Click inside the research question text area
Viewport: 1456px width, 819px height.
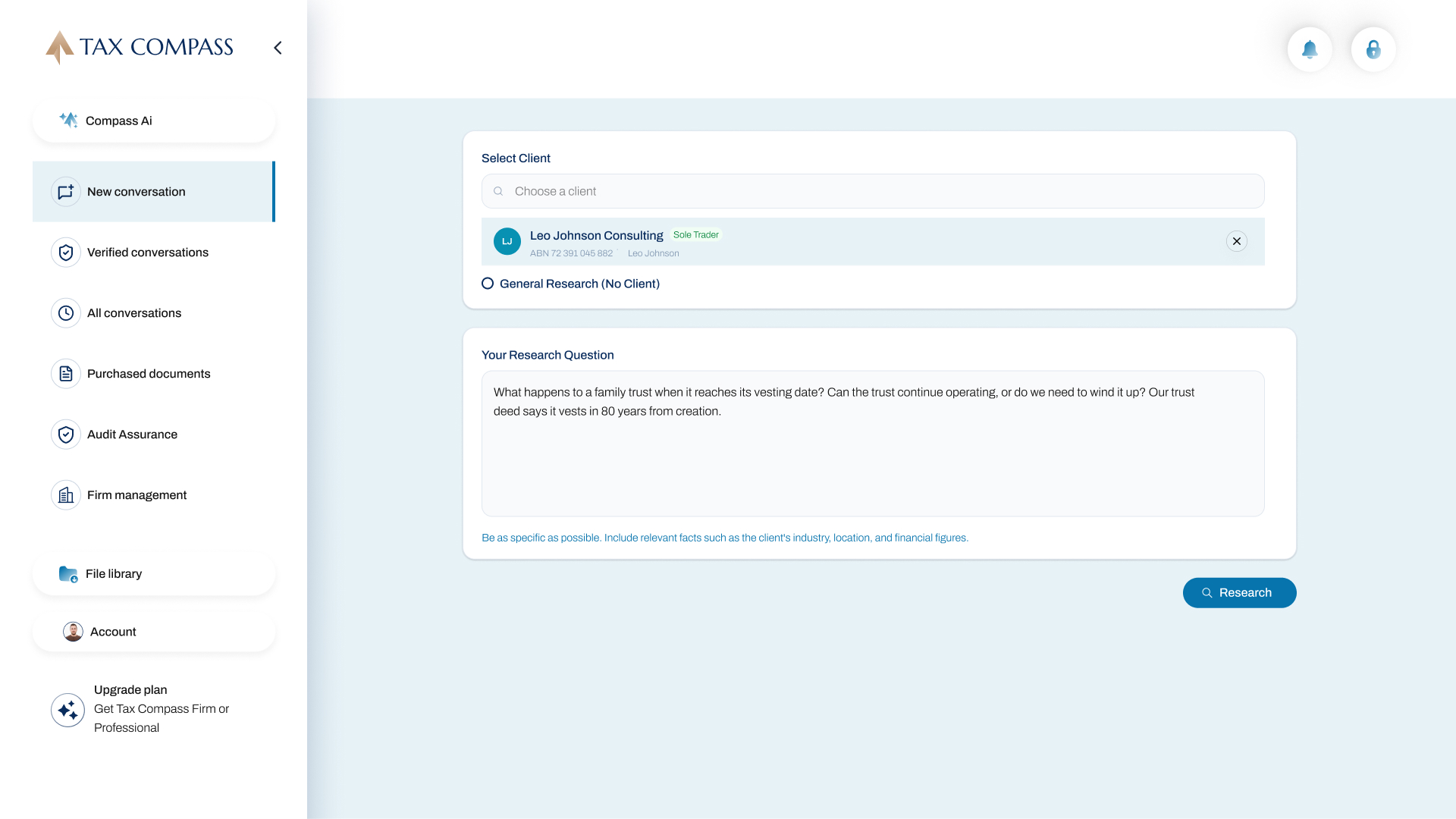[873, 444]
